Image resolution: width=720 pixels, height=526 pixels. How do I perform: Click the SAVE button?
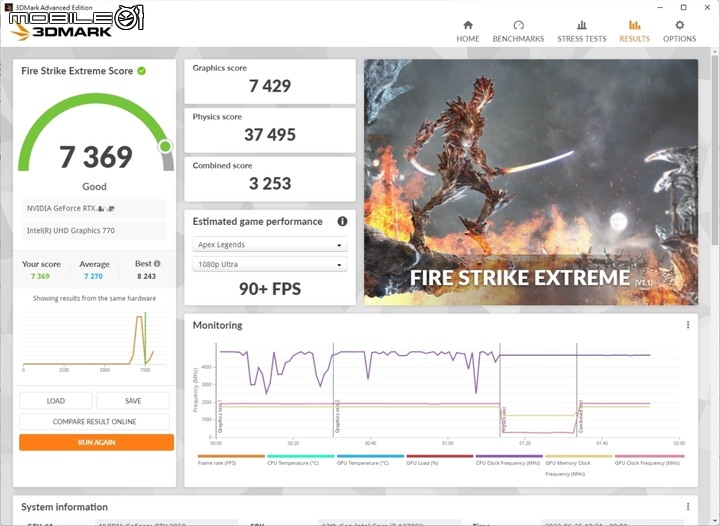pyautogui.click(x=133, y=401)
